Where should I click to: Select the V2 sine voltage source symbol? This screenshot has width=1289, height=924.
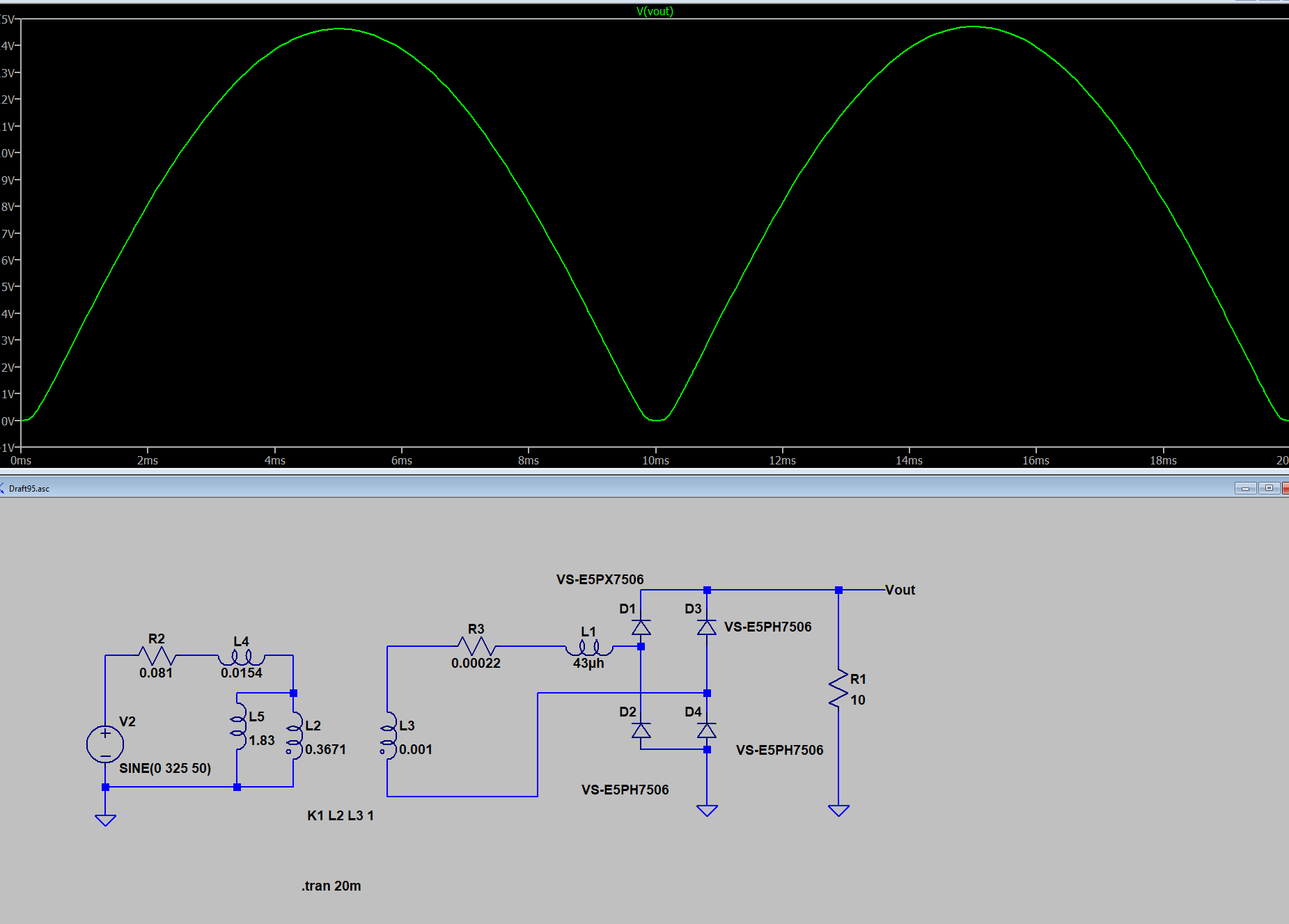(x=104, y=743)
